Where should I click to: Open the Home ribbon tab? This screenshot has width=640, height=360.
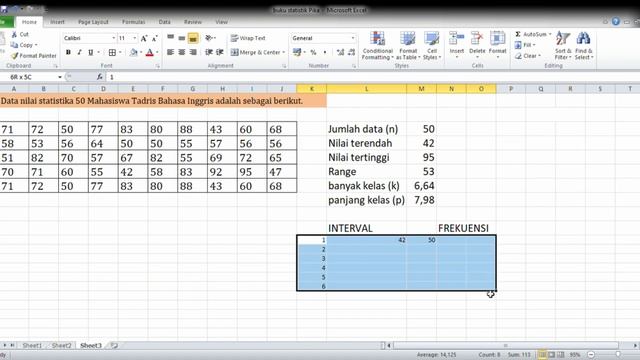pyautogui.click(x=29, y=22)
